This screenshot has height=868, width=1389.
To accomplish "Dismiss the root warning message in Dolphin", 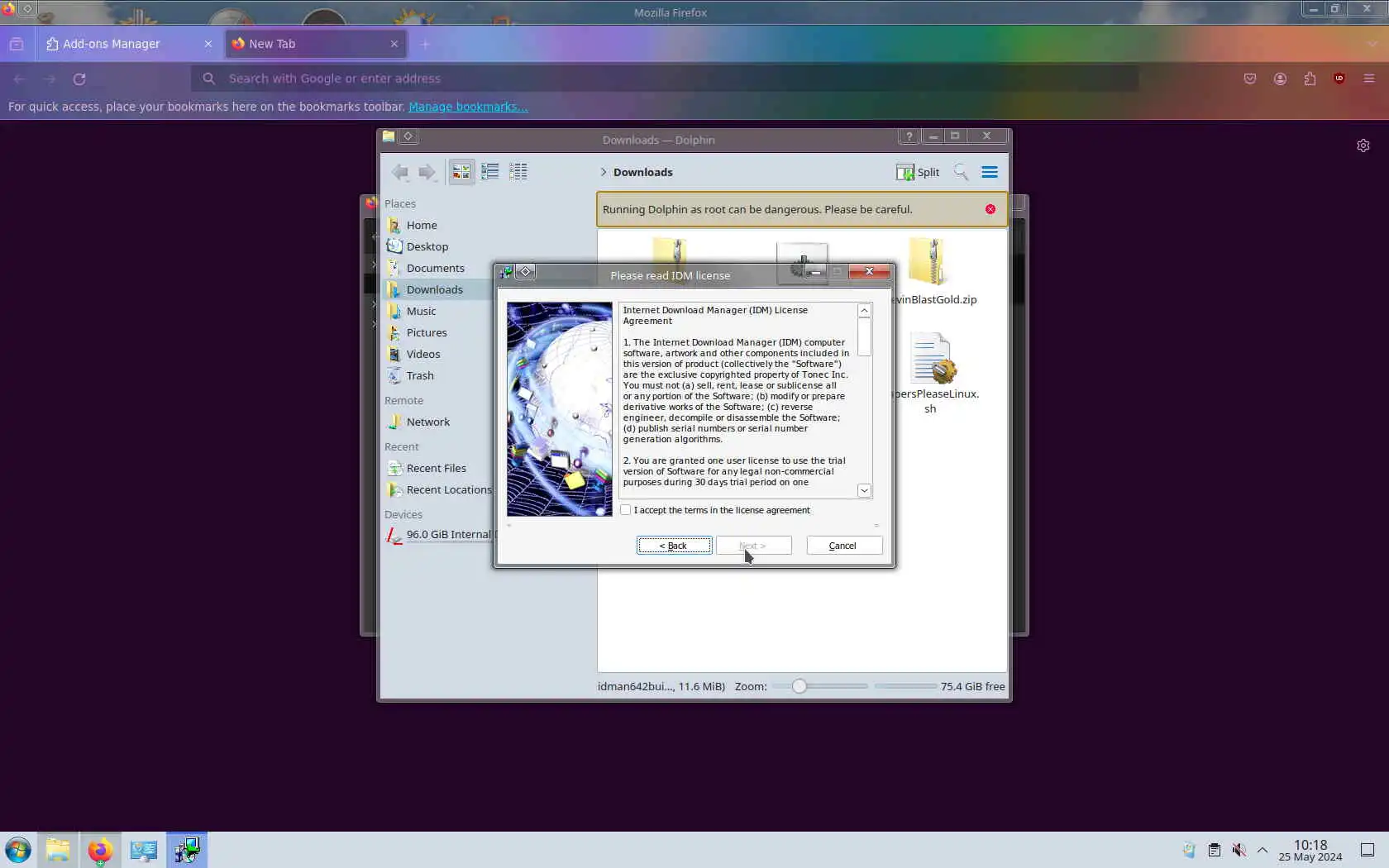I will point(990,209).
